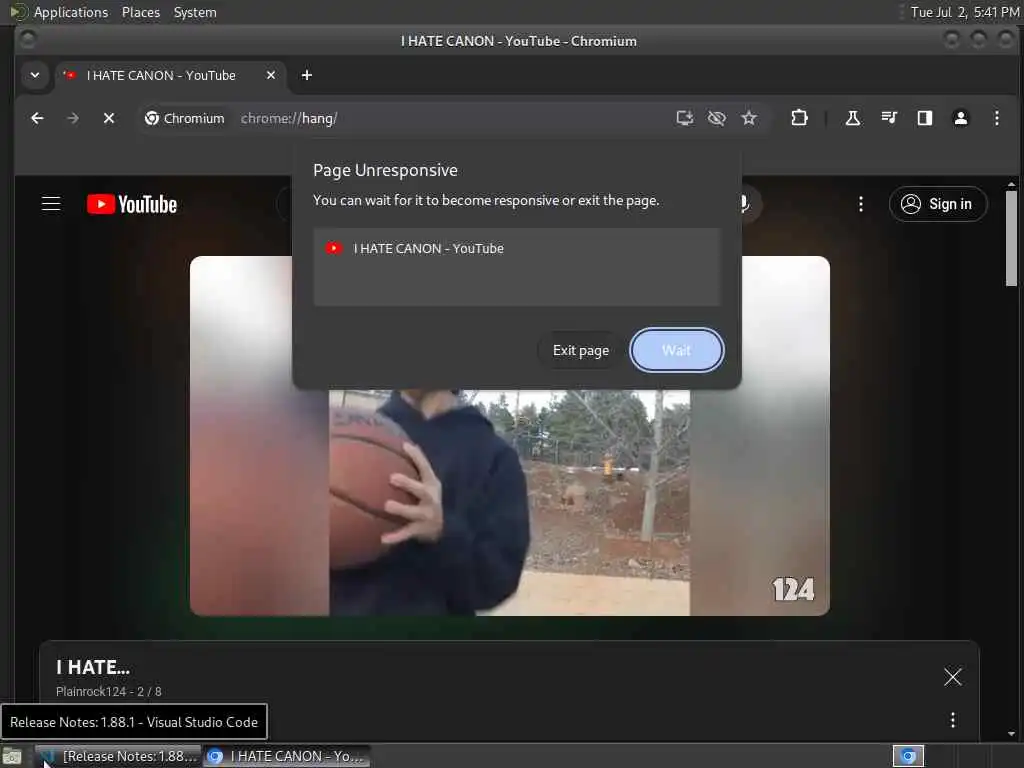Stop loading the page with X button
The width and height of the screenshot is (1024, 768).
109,118
